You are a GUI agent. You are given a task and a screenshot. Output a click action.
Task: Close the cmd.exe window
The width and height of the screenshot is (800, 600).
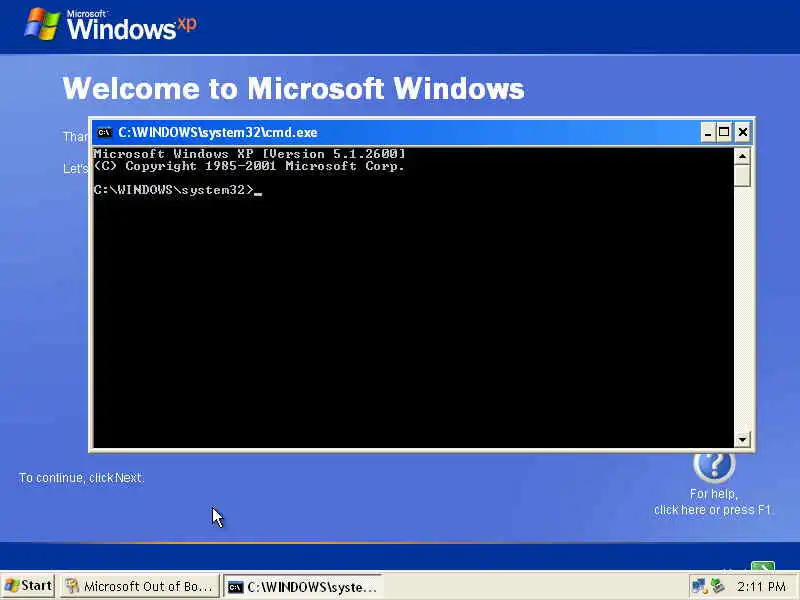coord(743,133)
